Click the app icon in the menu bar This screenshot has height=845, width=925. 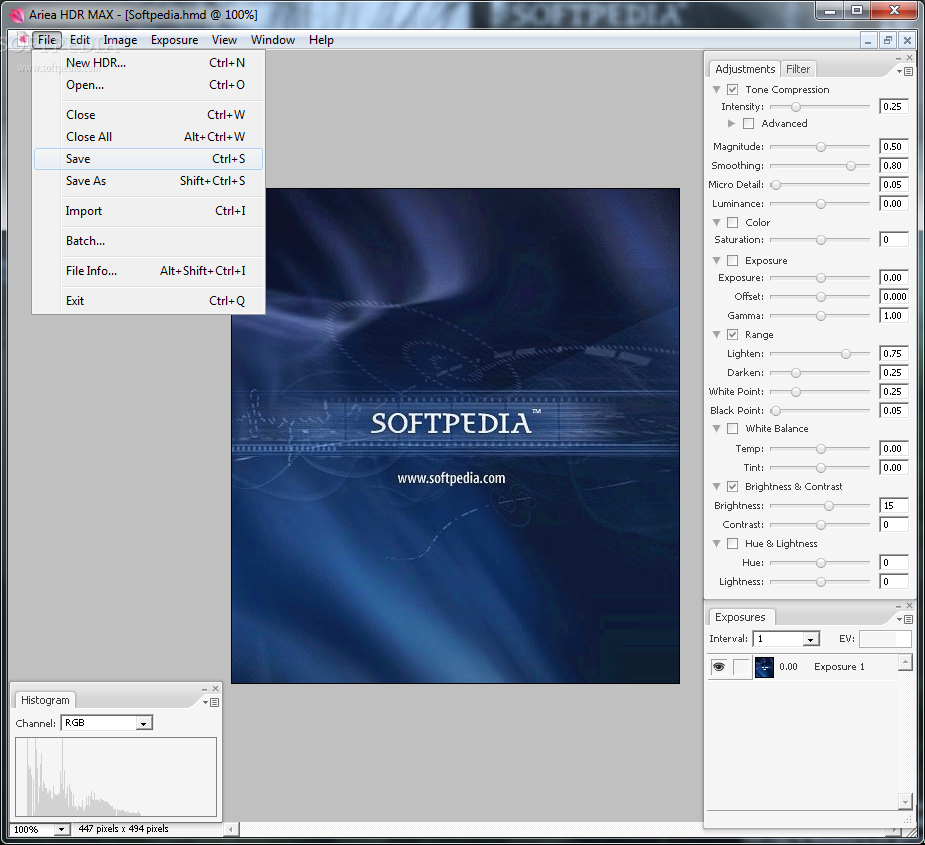pos(22,40)
